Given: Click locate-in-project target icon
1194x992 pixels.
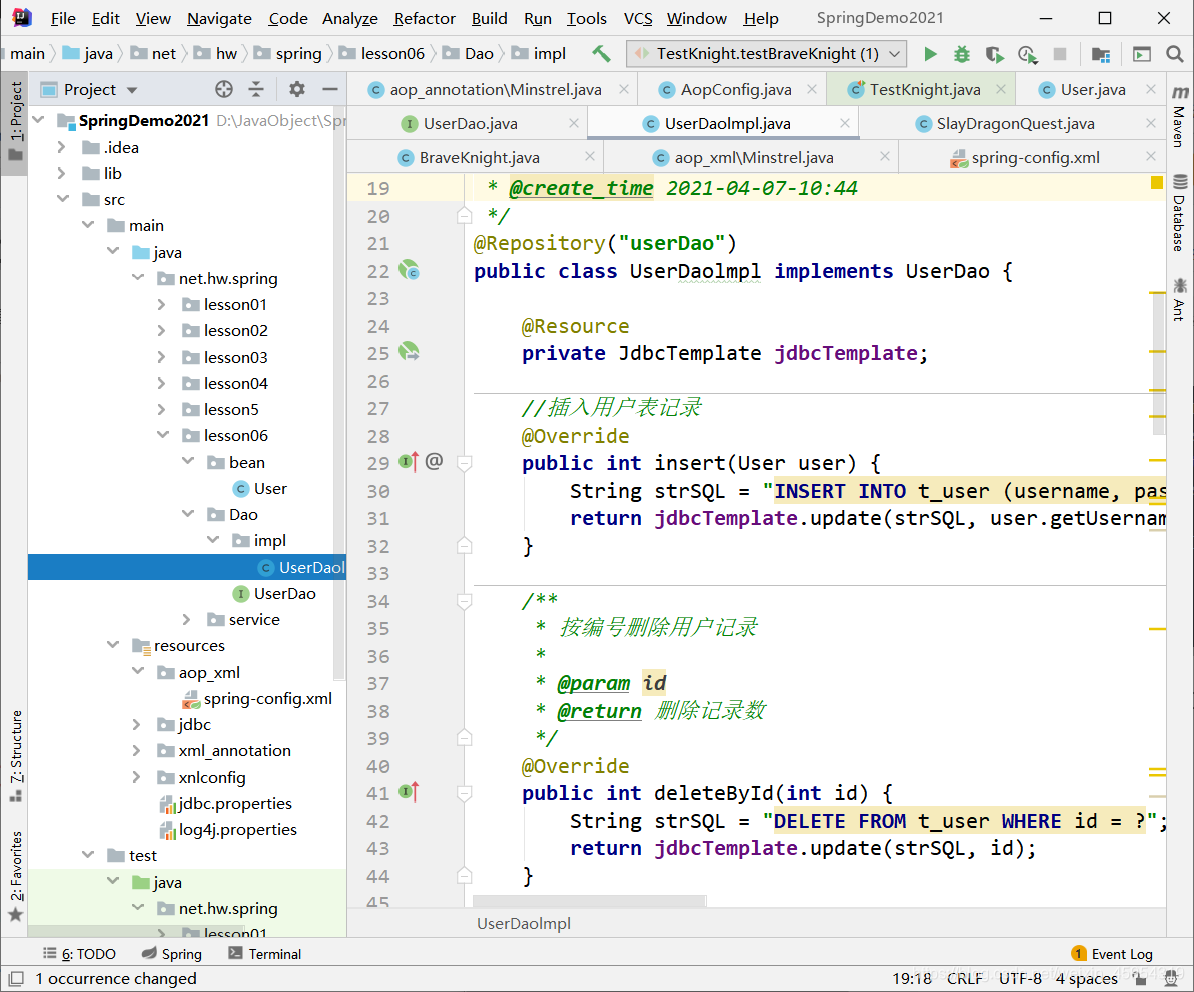Looking at the screenshot, I should pyautogui.click(x=224, y=89).
